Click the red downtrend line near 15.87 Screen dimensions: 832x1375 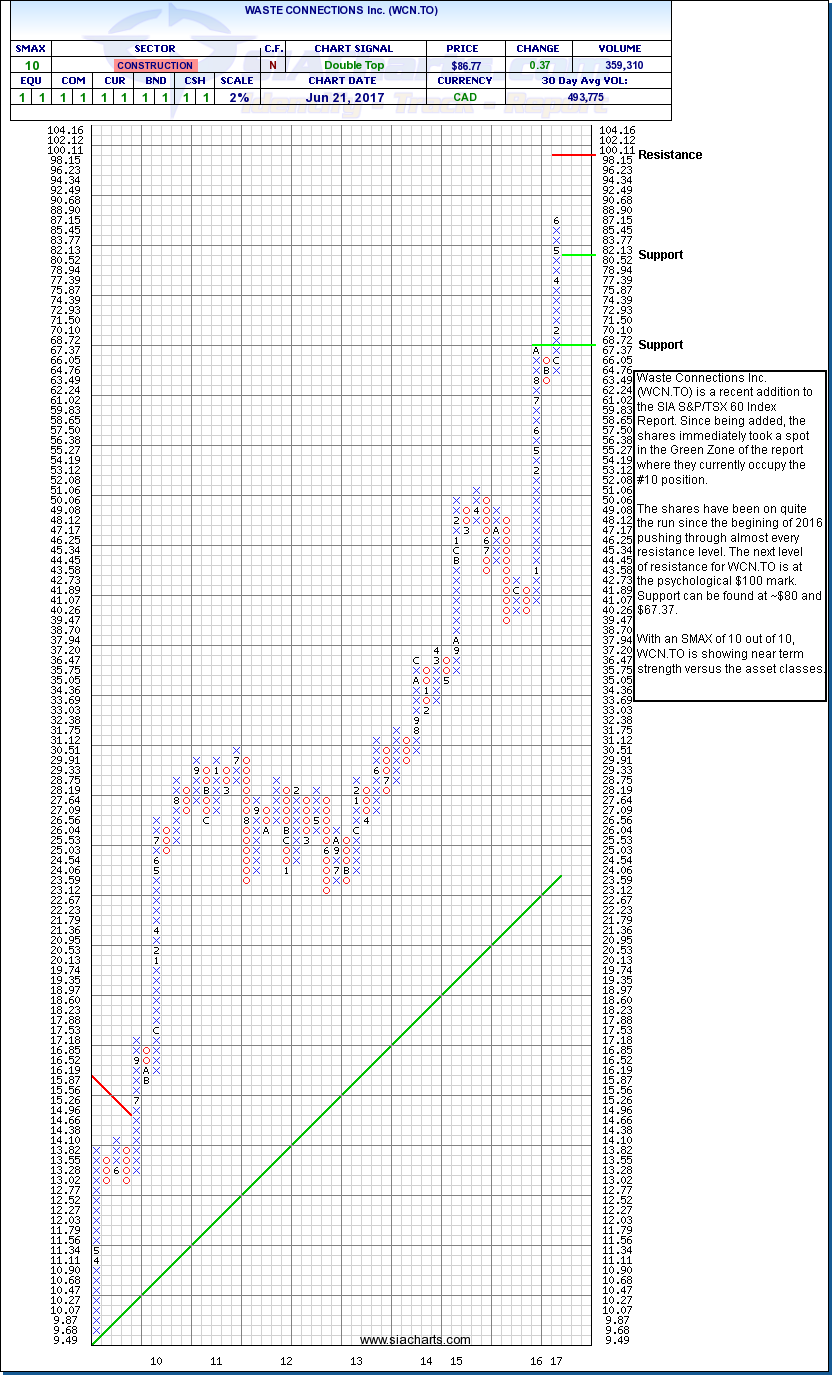pos(111,1095)
